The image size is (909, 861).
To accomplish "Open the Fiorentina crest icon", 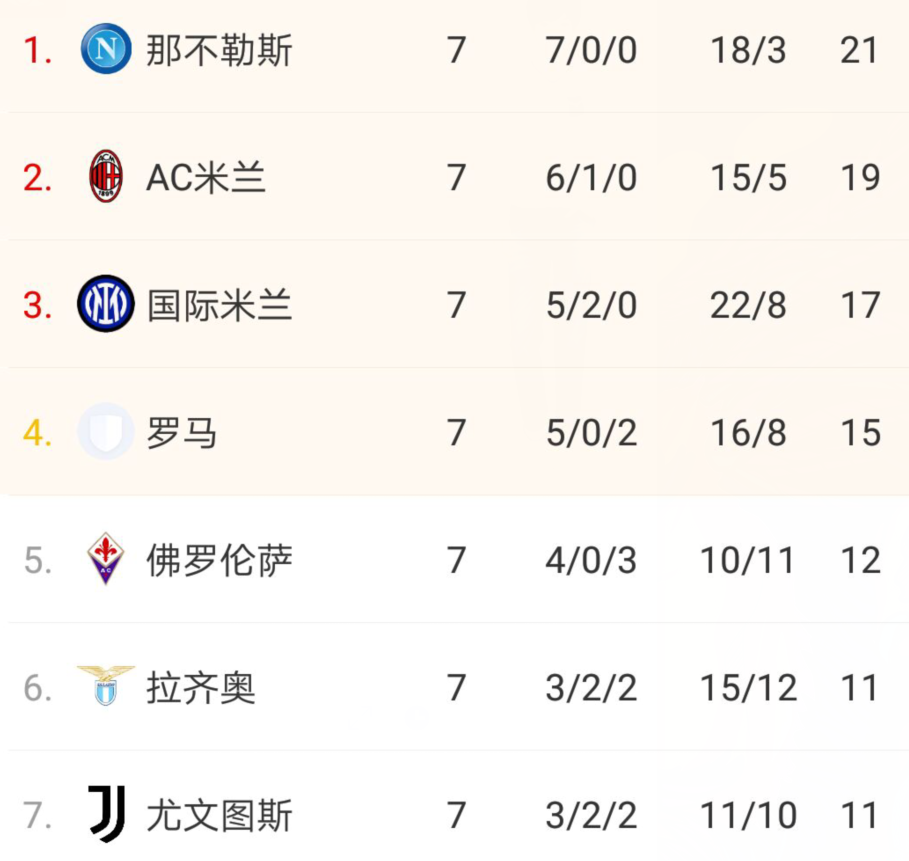I will pos(106,559).
